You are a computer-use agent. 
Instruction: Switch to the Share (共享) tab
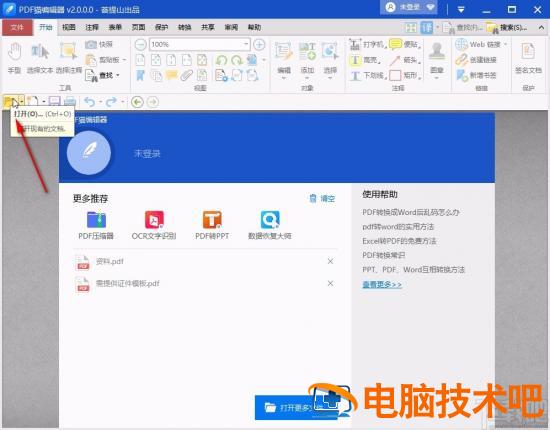pyautogui.click(x=208, y=27)
